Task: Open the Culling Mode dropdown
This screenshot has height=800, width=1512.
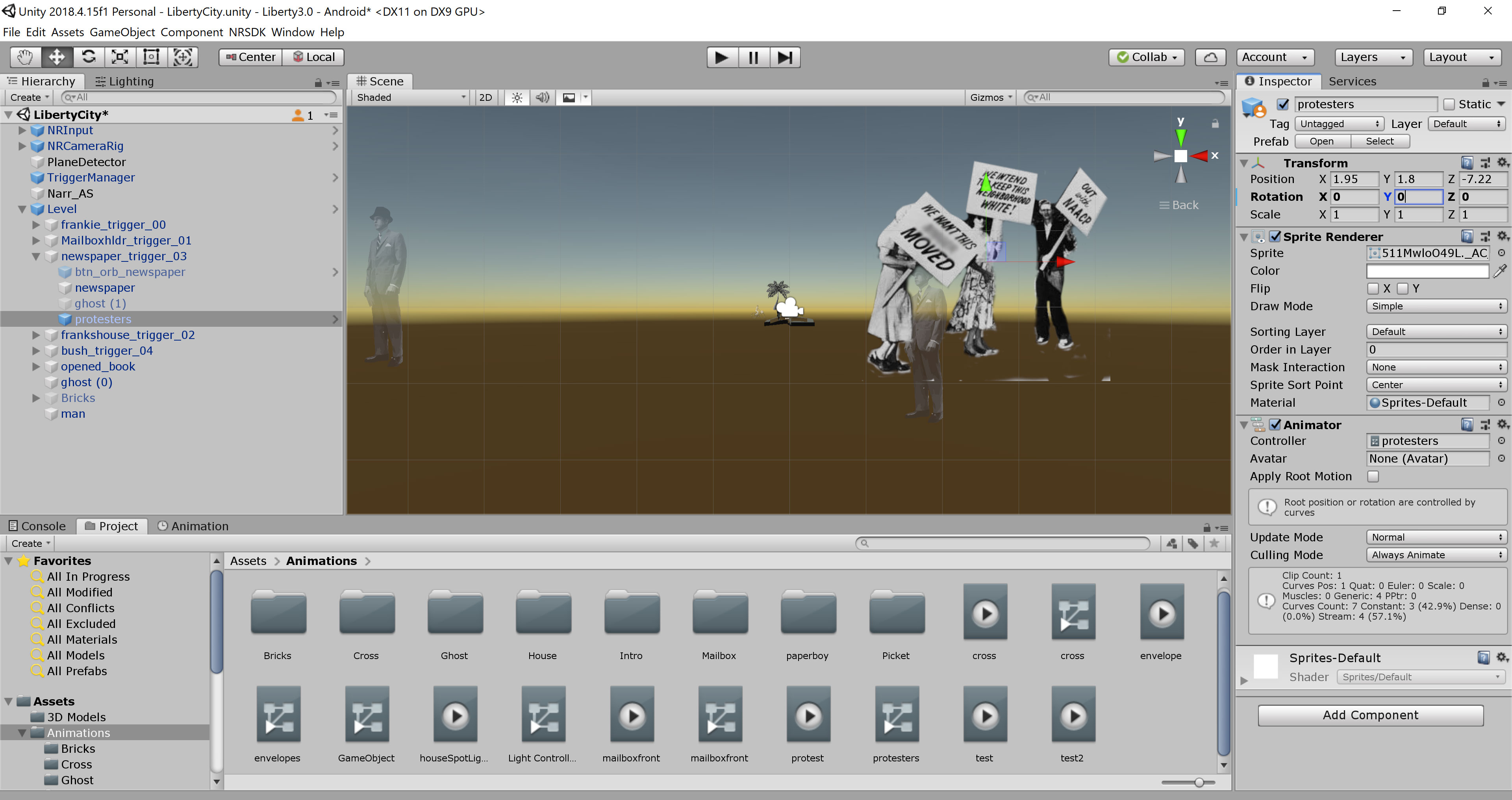Action: 1435,555
